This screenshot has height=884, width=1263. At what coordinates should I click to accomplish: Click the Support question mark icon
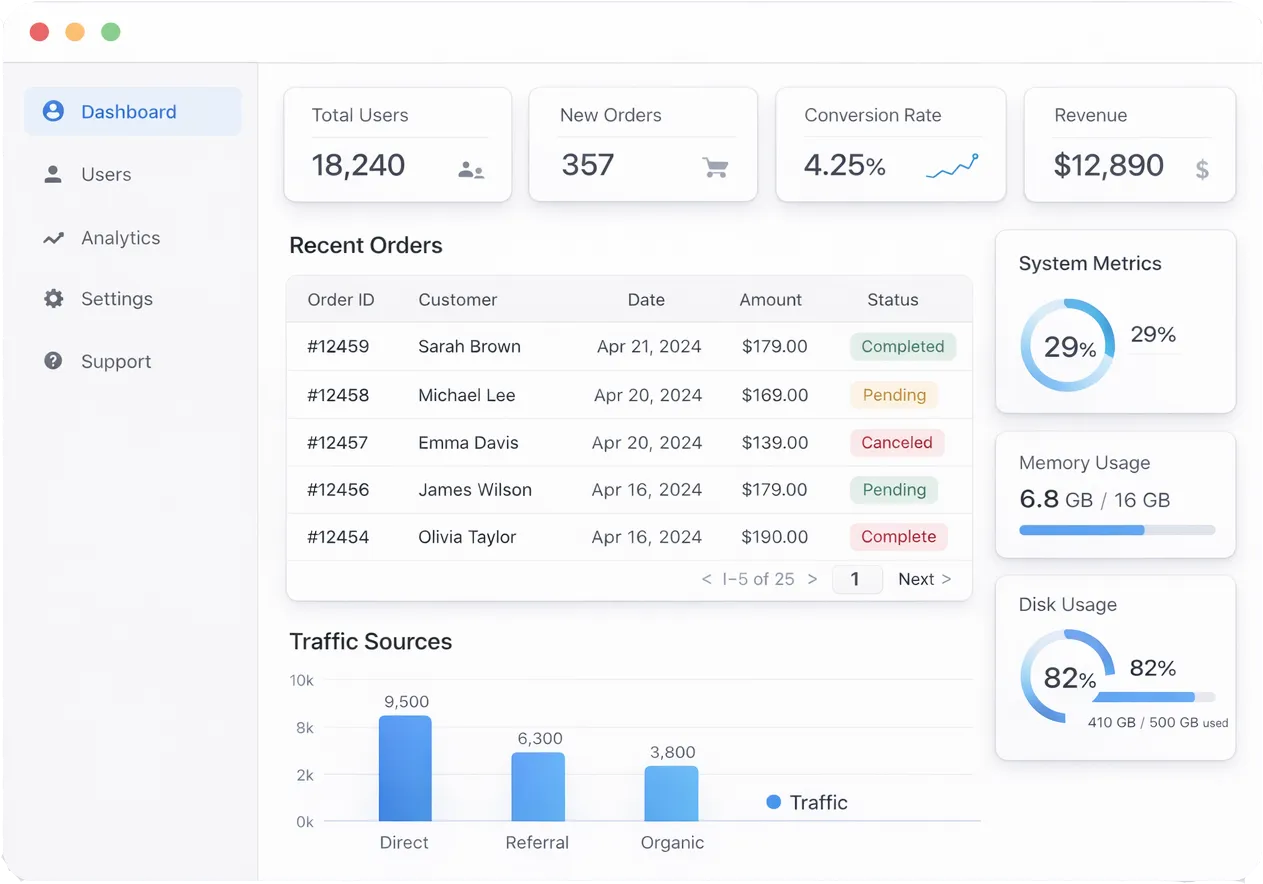tap(53, 361)
